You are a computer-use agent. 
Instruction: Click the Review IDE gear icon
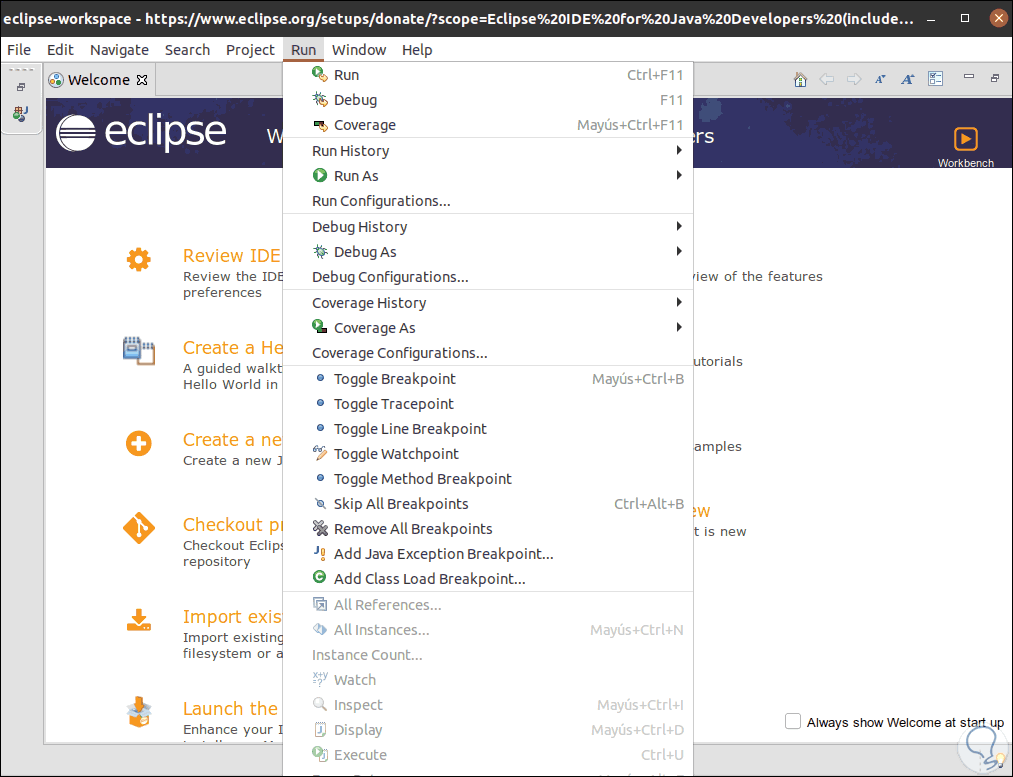pyautogui.click(x=139, y=260)
